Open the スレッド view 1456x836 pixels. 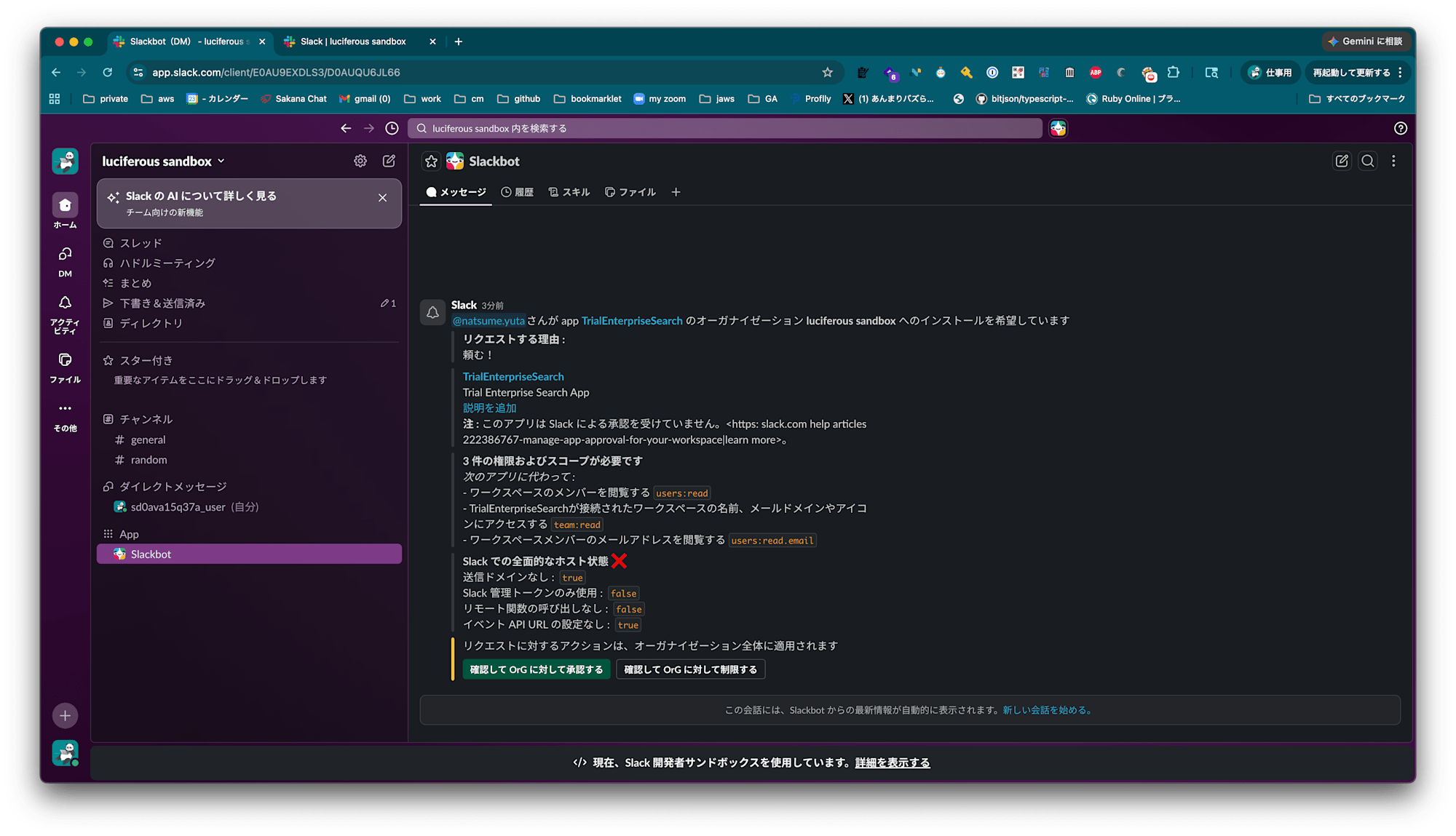249,243
